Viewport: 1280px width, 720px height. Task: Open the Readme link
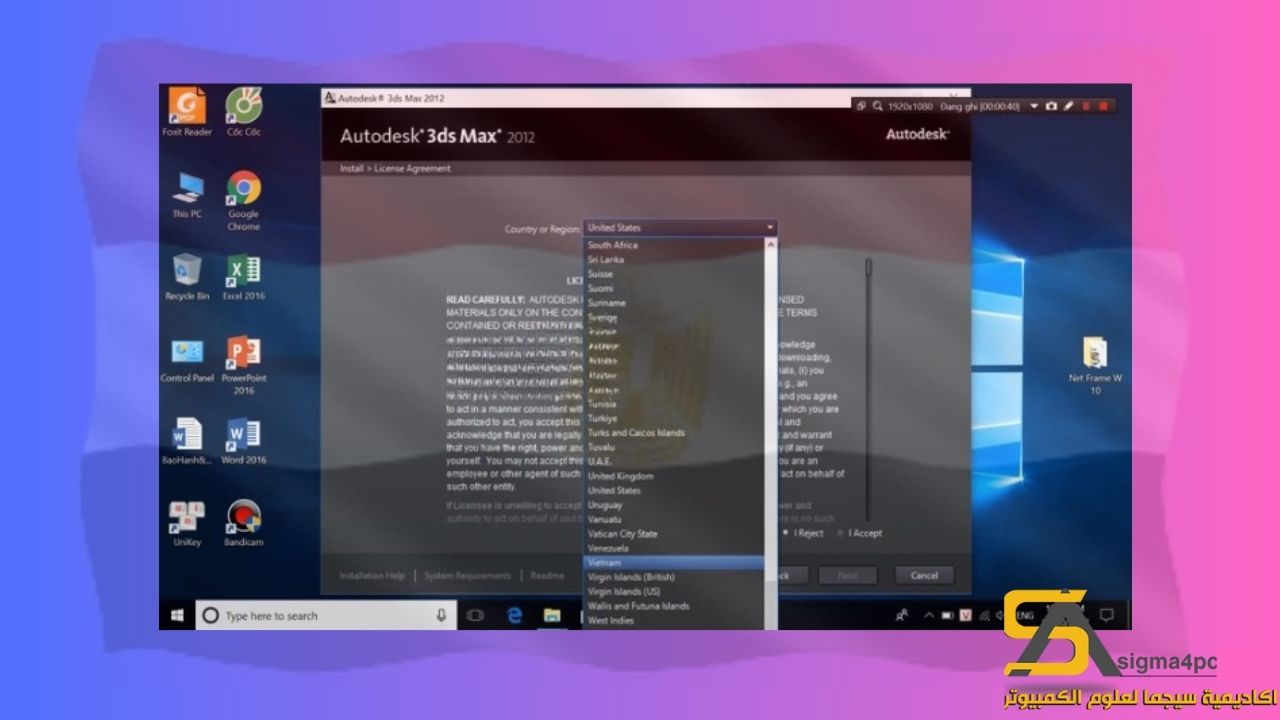(x=547, y=575)
